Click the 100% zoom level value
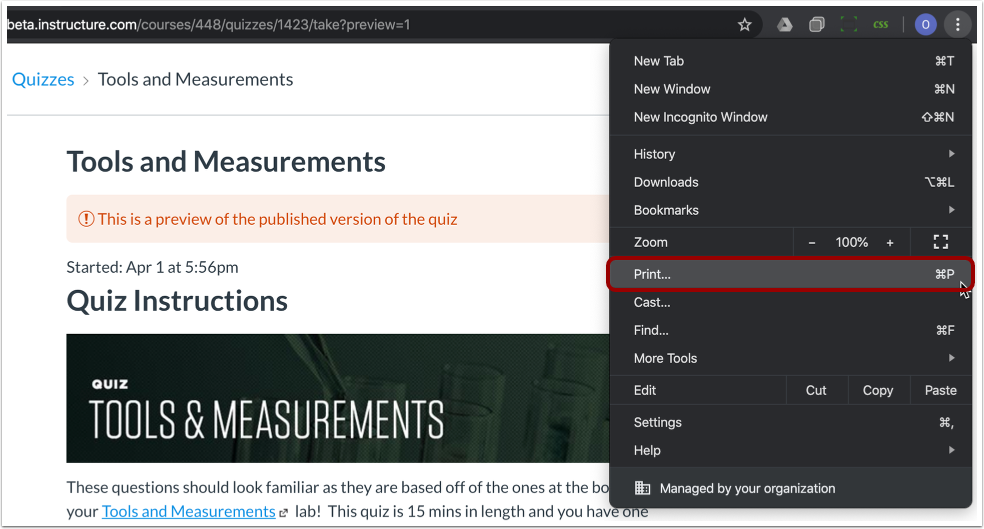 [x=852, y=243]
